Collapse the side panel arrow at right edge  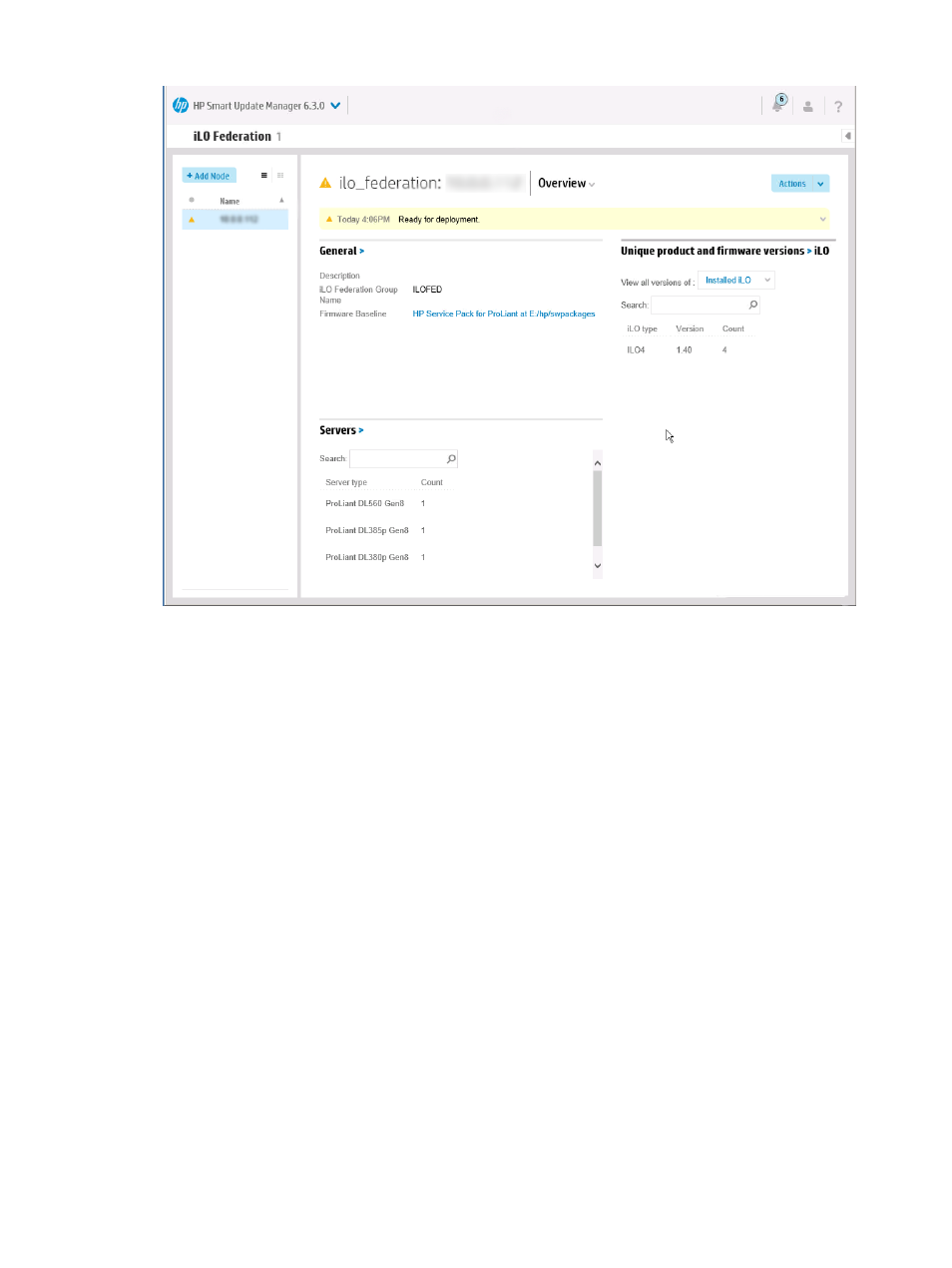847,136
